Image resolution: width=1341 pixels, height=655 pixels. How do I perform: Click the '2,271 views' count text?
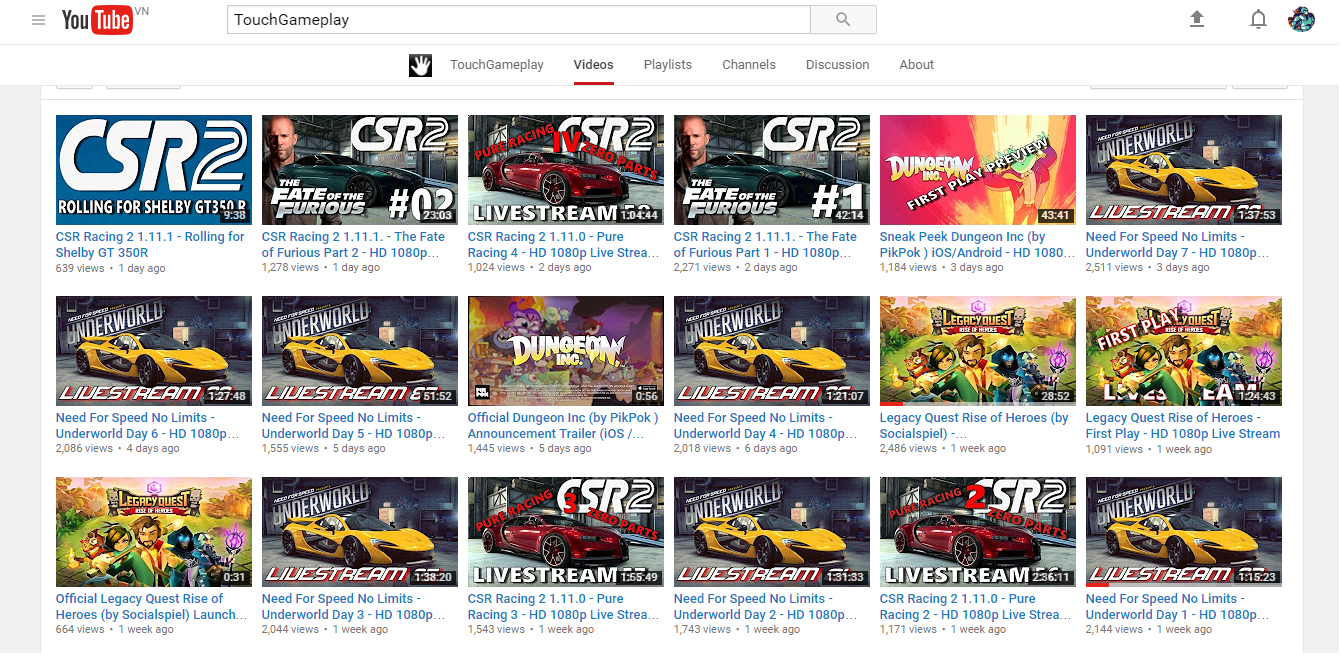703,269
